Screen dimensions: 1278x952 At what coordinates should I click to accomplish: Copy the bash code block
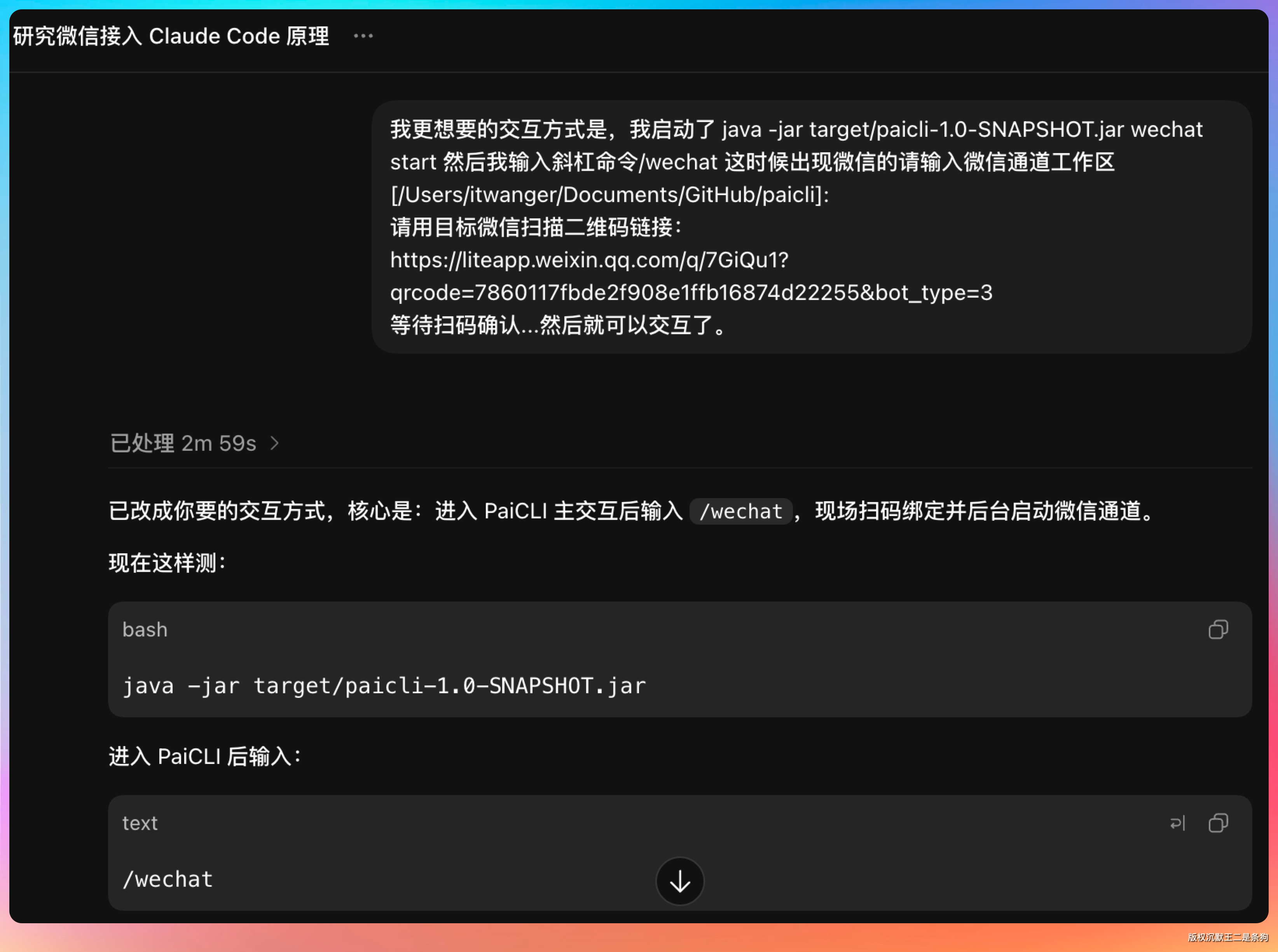click(1218, 629)
